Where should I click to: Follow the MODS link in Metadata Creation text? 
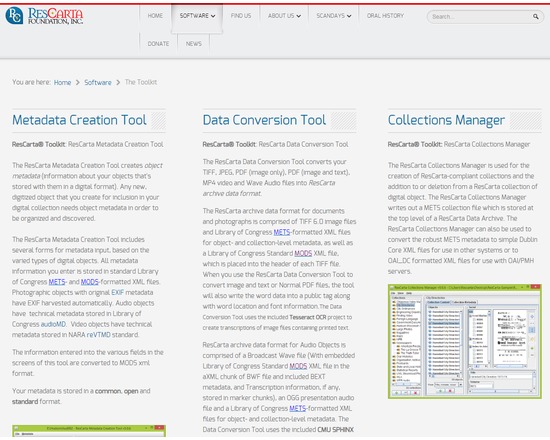(x=89, y=282)
